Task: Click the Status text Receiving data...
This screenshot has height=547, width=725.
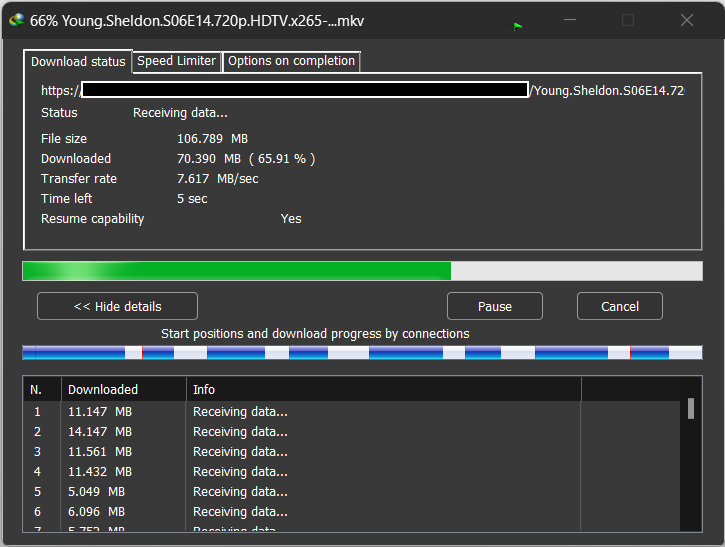Action: 180,113
